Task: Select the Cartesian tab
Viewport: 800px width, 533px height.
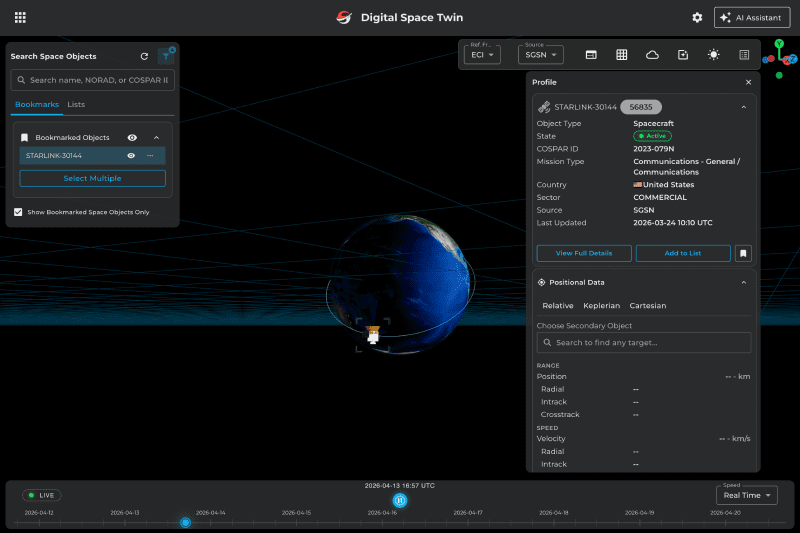Action: pos(647,306)
